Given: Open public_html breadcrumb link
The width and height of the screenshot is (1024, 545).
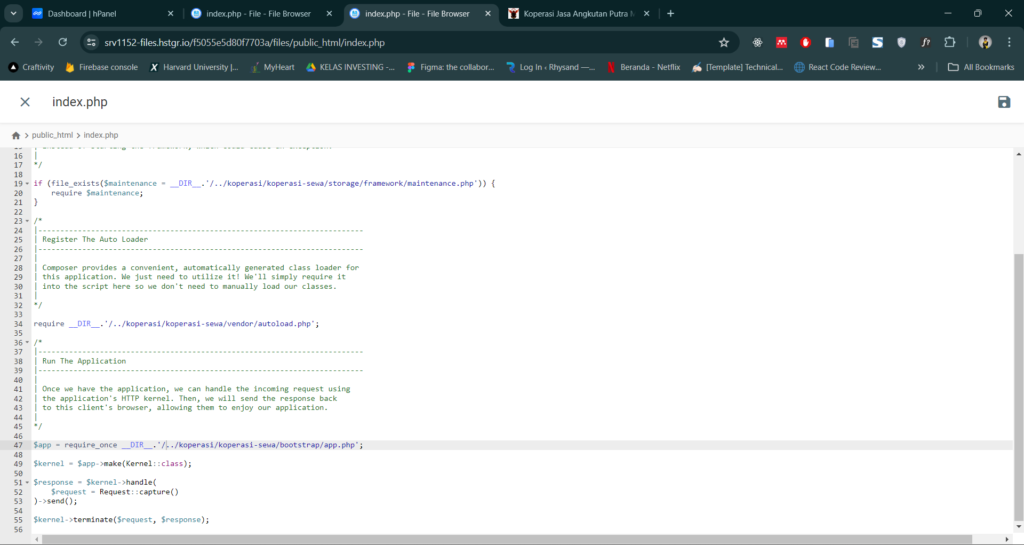Looking at the screenshot, I should [52, 135].
